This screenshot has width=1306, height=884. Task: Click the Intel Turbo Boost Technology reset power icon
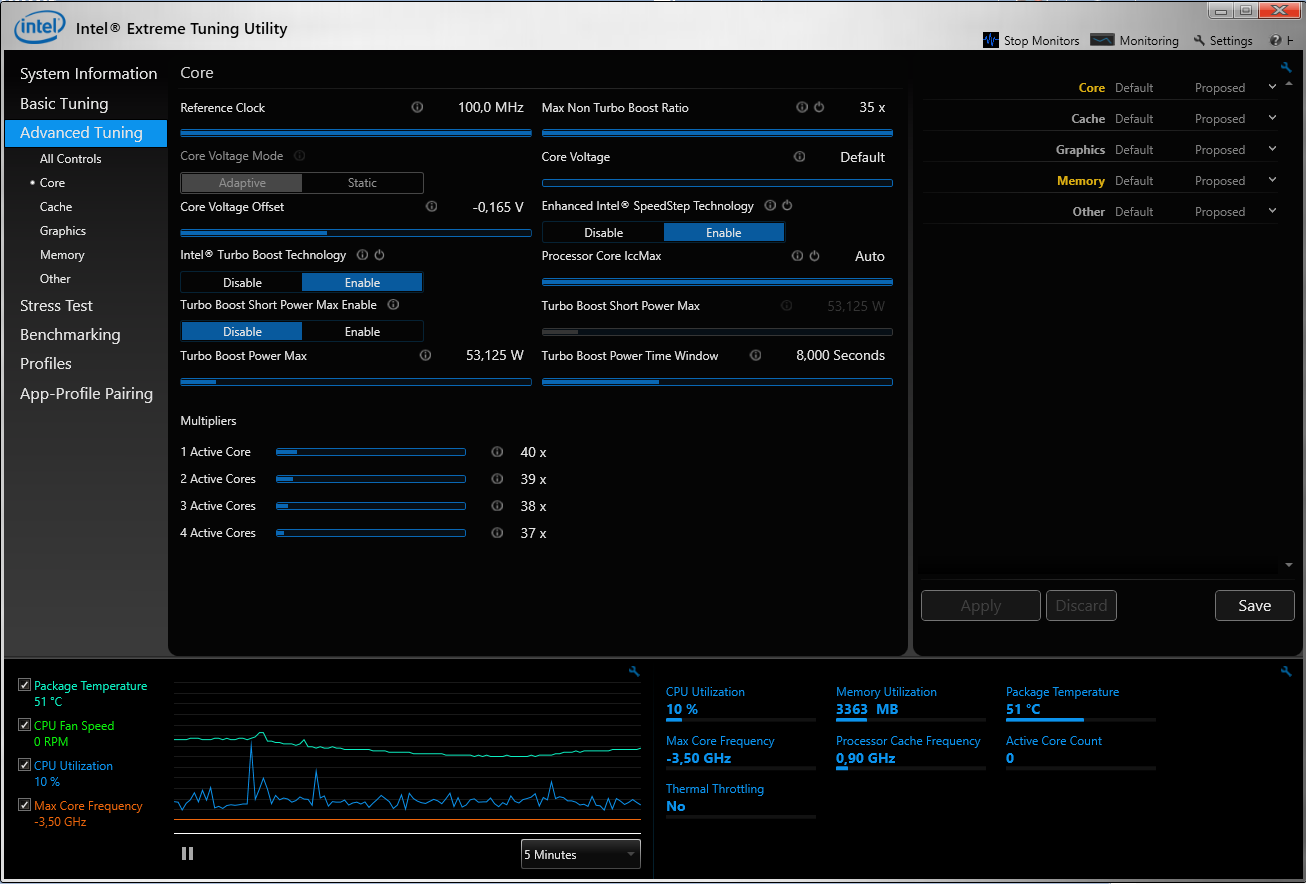[x=379, y=255]
